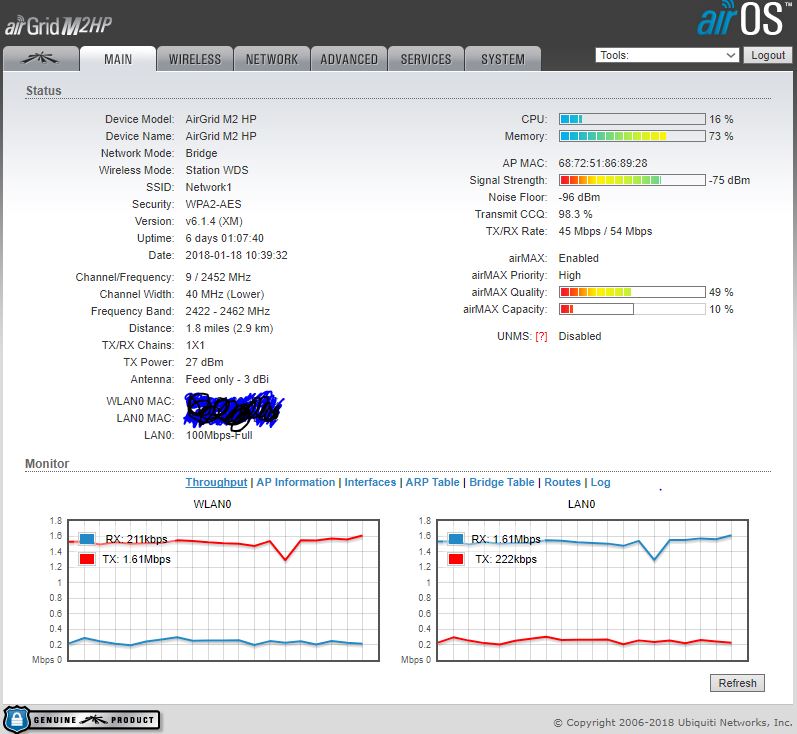
Task: Open the ADVANCED tab
Action: tap(349, 59)
